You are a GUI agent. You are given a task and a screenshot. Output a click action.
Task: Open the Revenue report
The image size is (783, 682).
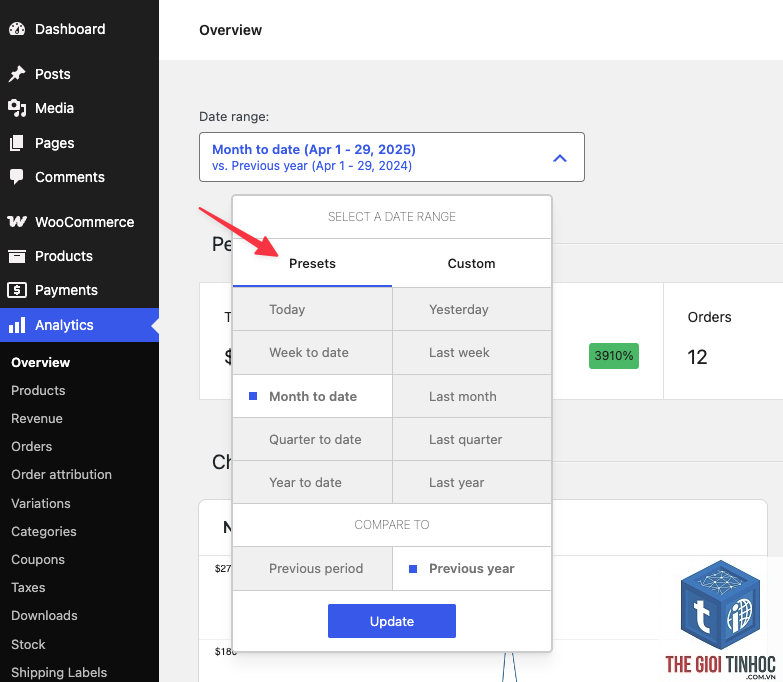37,418
